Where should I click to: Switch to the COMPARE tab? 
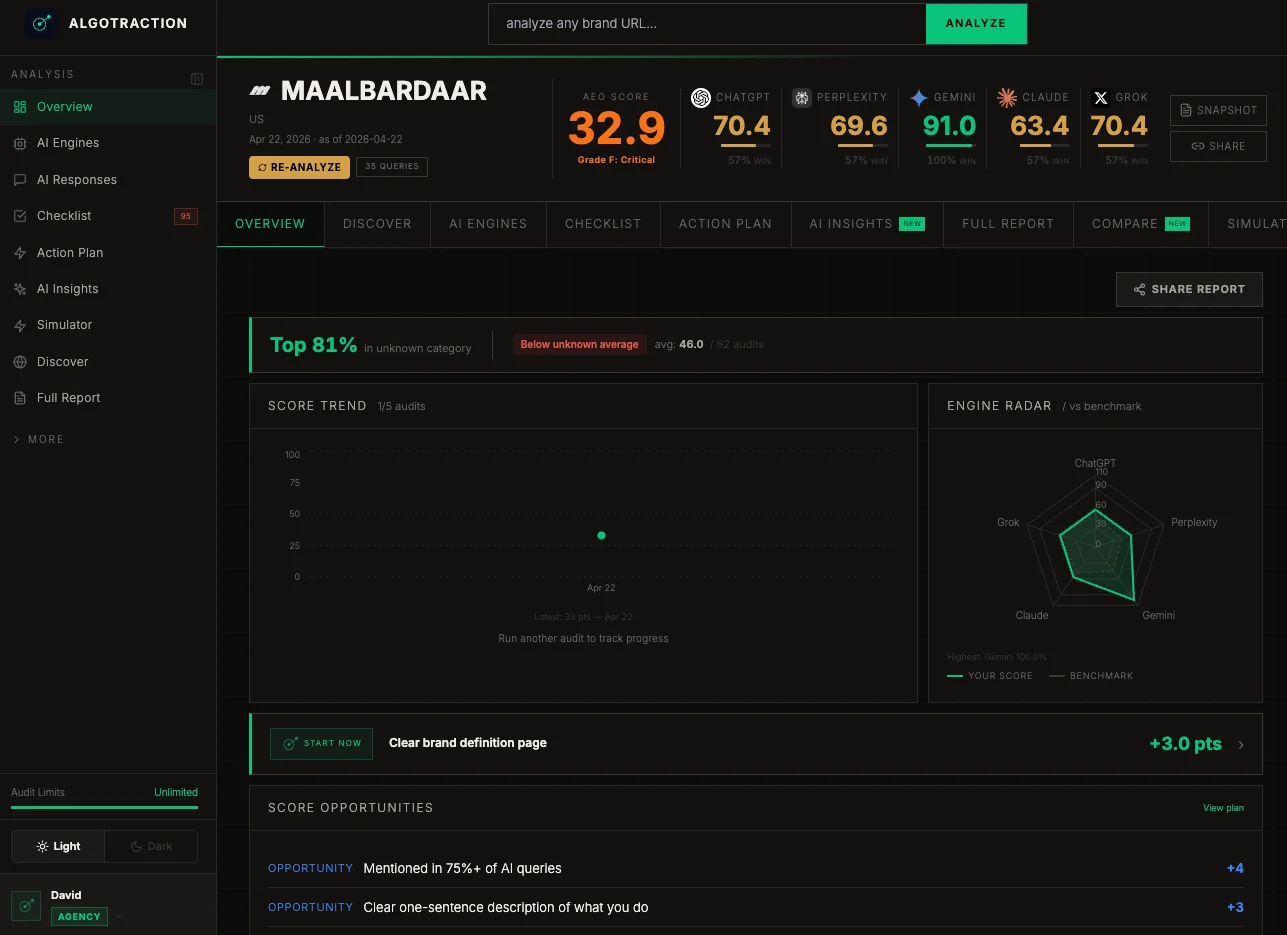[x=1141, y=224]
